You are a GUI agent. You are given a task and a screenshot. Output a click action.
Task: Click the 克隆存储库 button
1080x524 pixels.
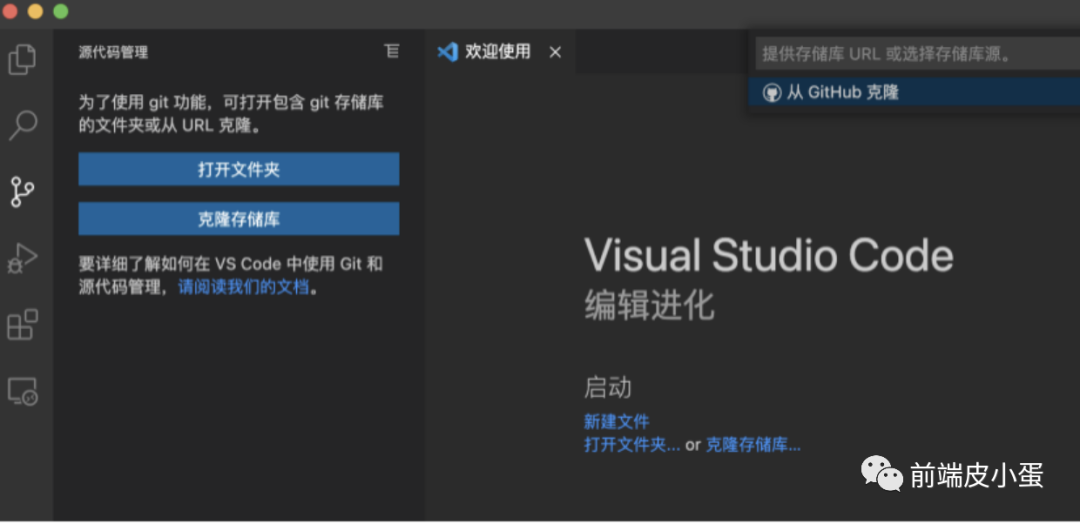click(238, 219)
